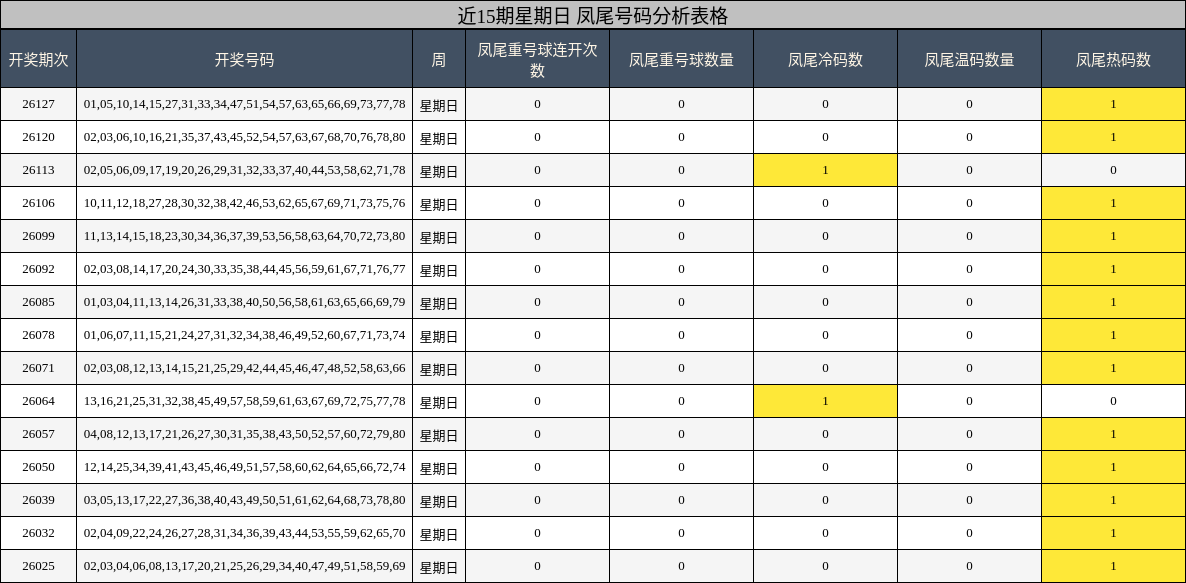Select draw period 26050
The image size is (1186, 583).
click(x=39, y=467)
